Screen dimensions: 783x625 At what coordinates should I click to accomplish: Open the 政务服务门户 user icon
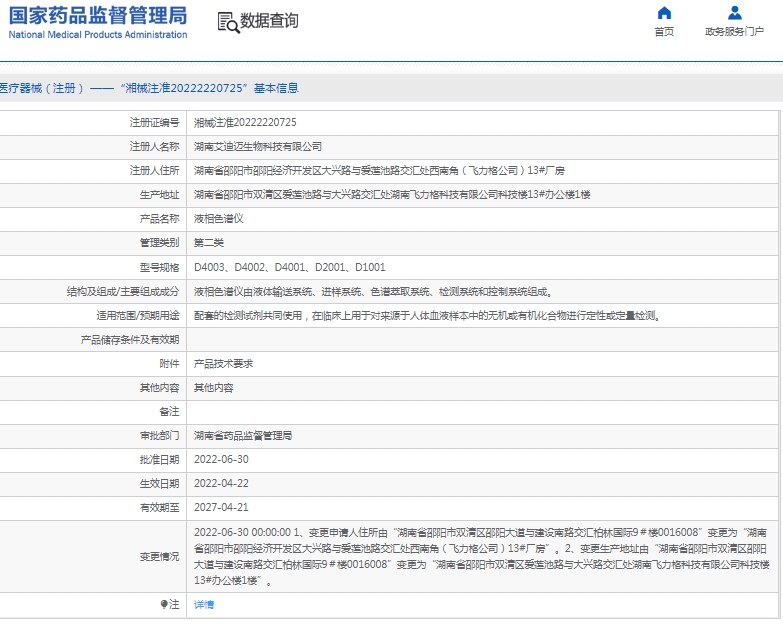(735, 13)
